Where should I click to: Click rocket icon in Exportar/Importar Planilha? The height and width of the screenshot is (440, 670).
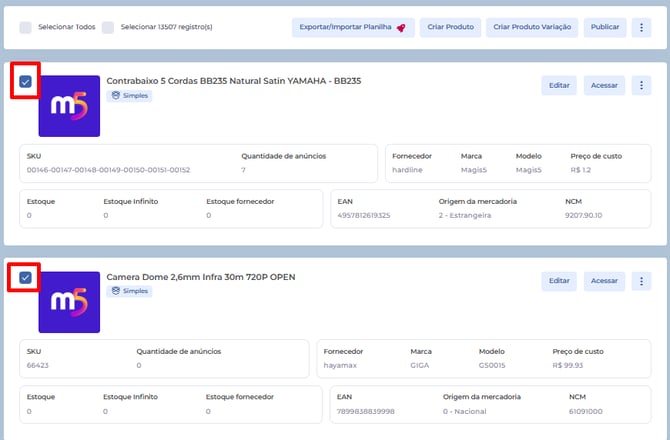click(401, 28)
